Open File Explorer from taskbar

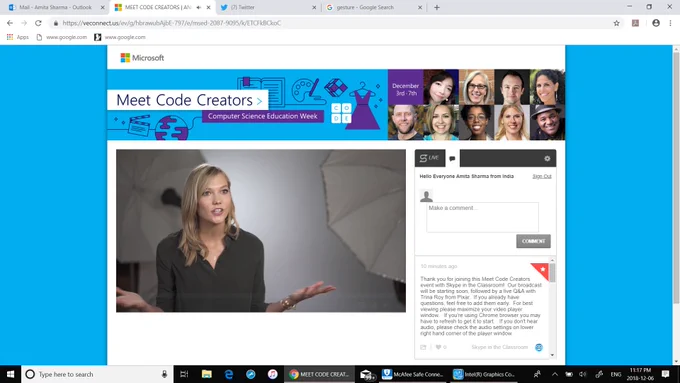pos(206,374)
